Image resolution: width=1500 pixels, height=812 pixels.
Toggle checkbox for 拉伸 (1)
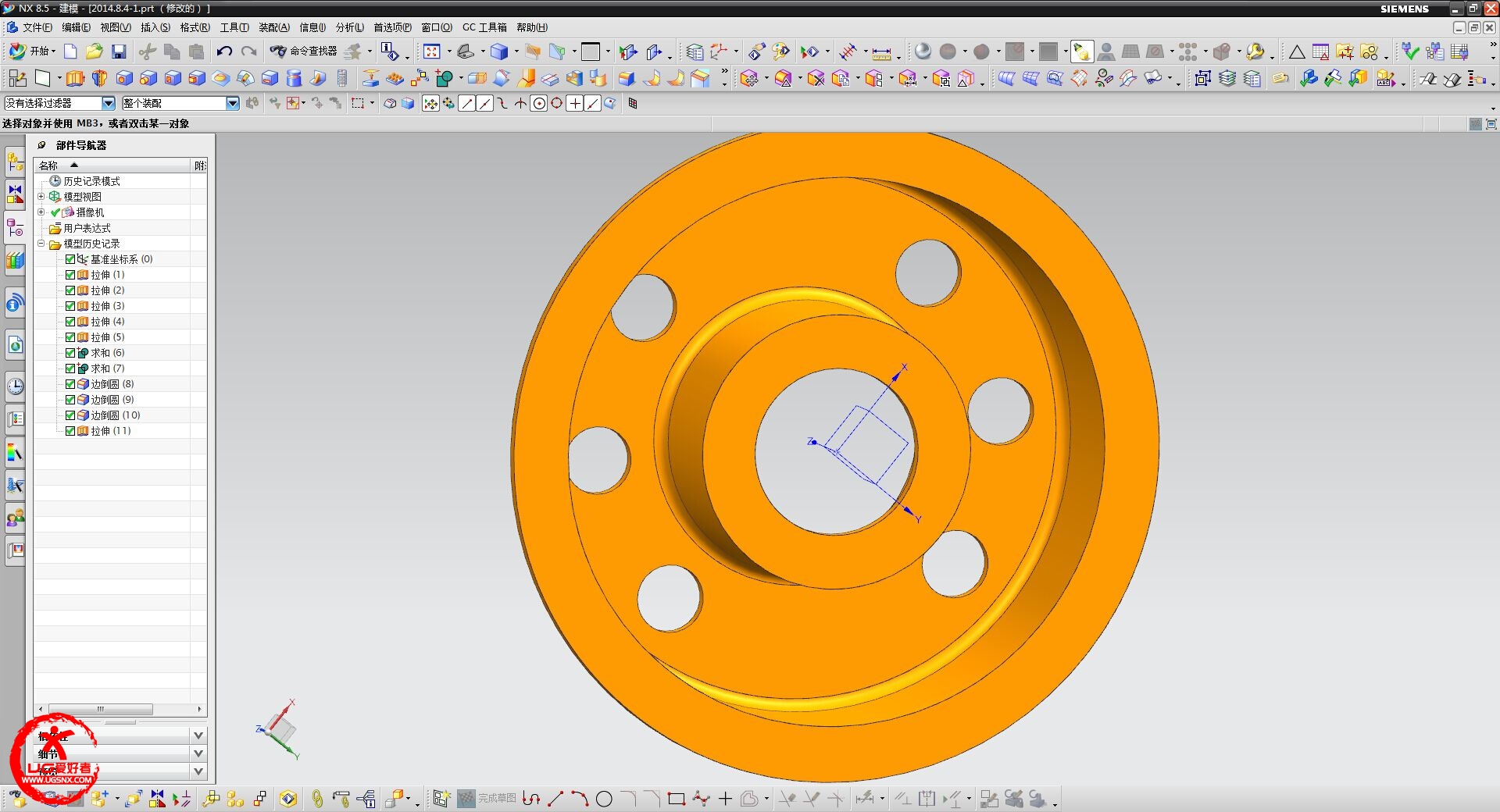(70, 275)
